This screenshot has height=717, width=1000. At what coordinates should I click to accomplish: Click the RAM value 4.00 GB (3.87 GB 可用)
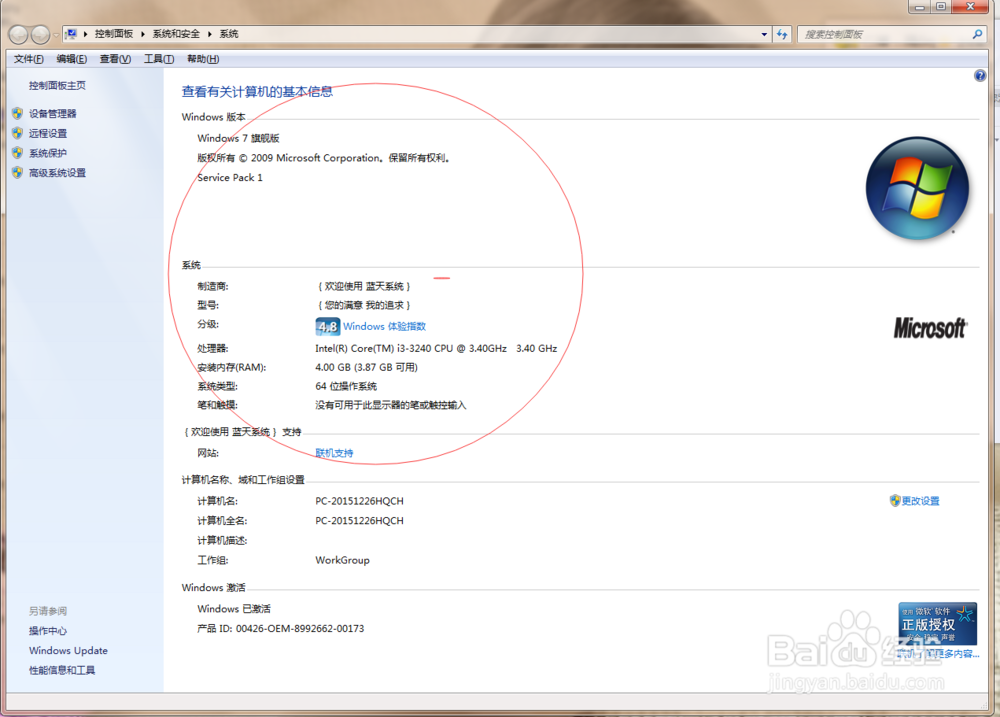367,367
